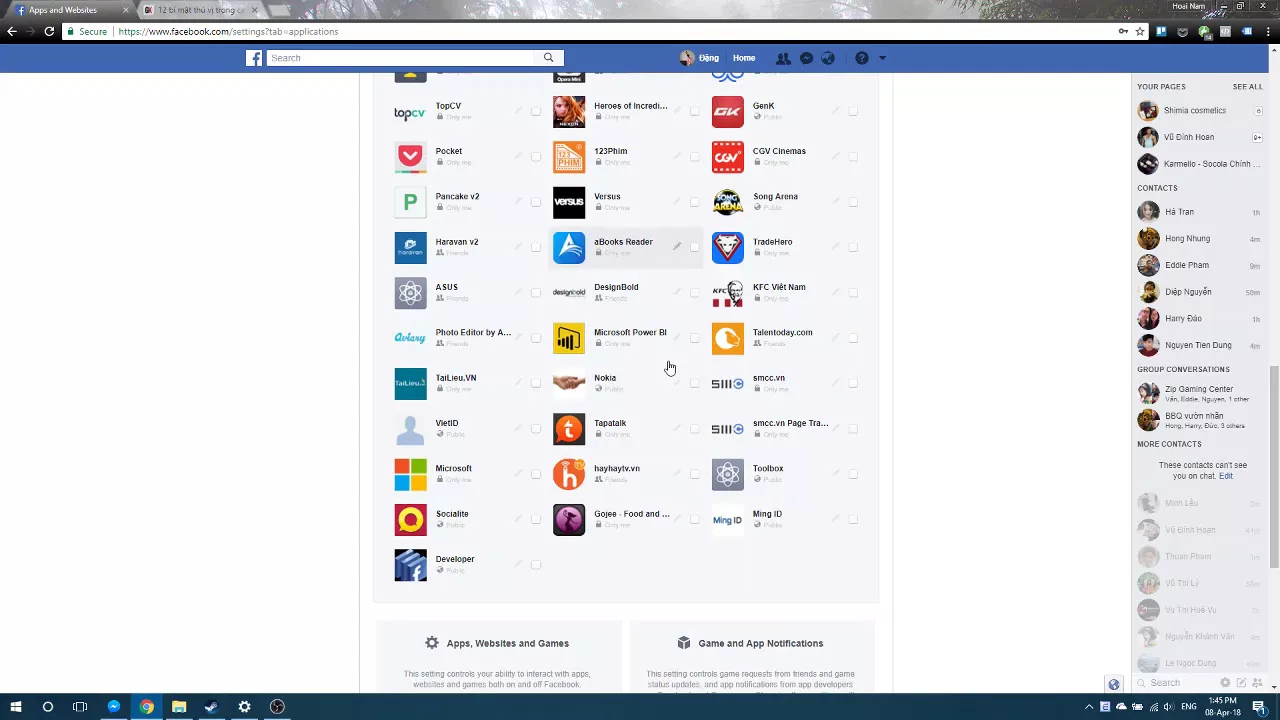Open the notifications globe icon
Screen dimensions: 1280x720
click(x=828, y=58)
